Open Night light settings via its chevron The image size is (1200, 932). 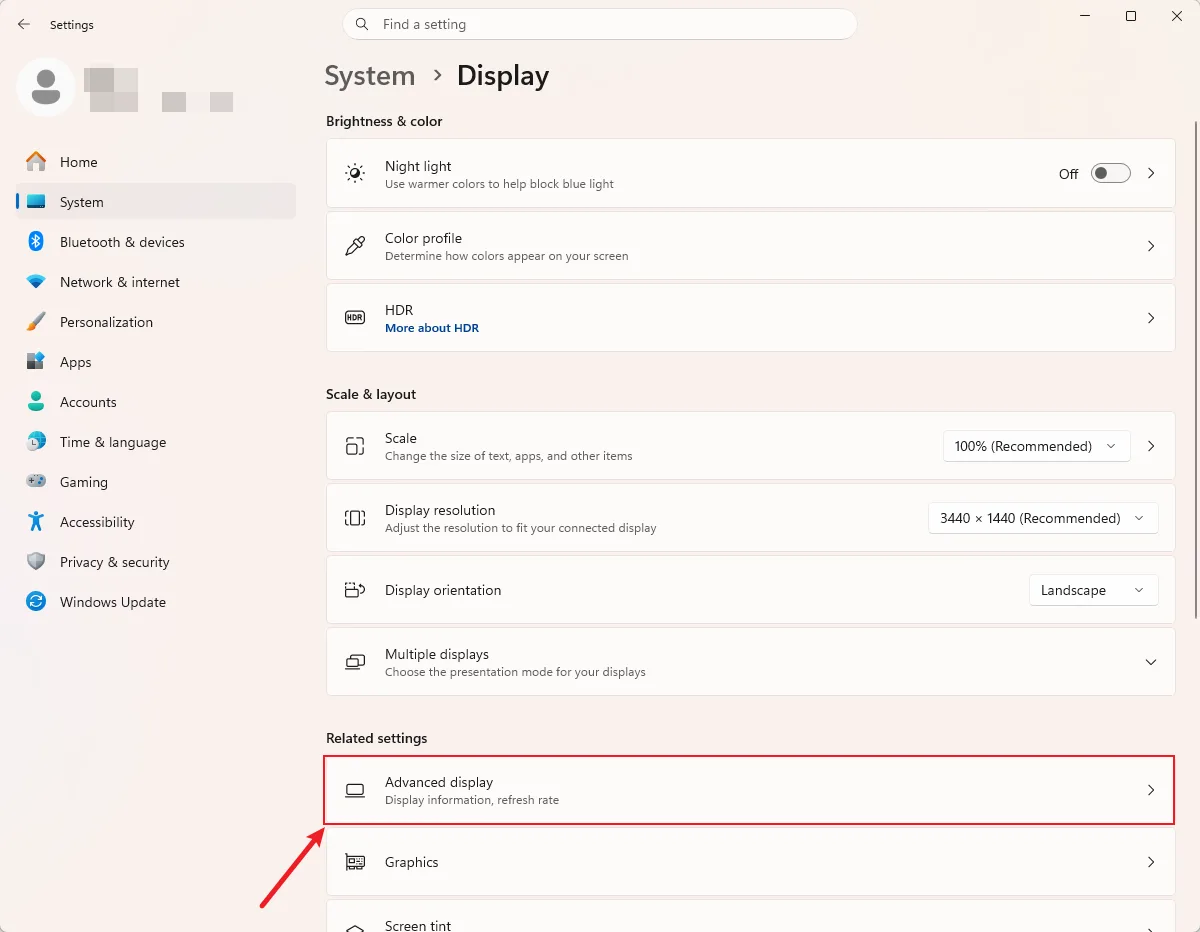point(1151,173)
